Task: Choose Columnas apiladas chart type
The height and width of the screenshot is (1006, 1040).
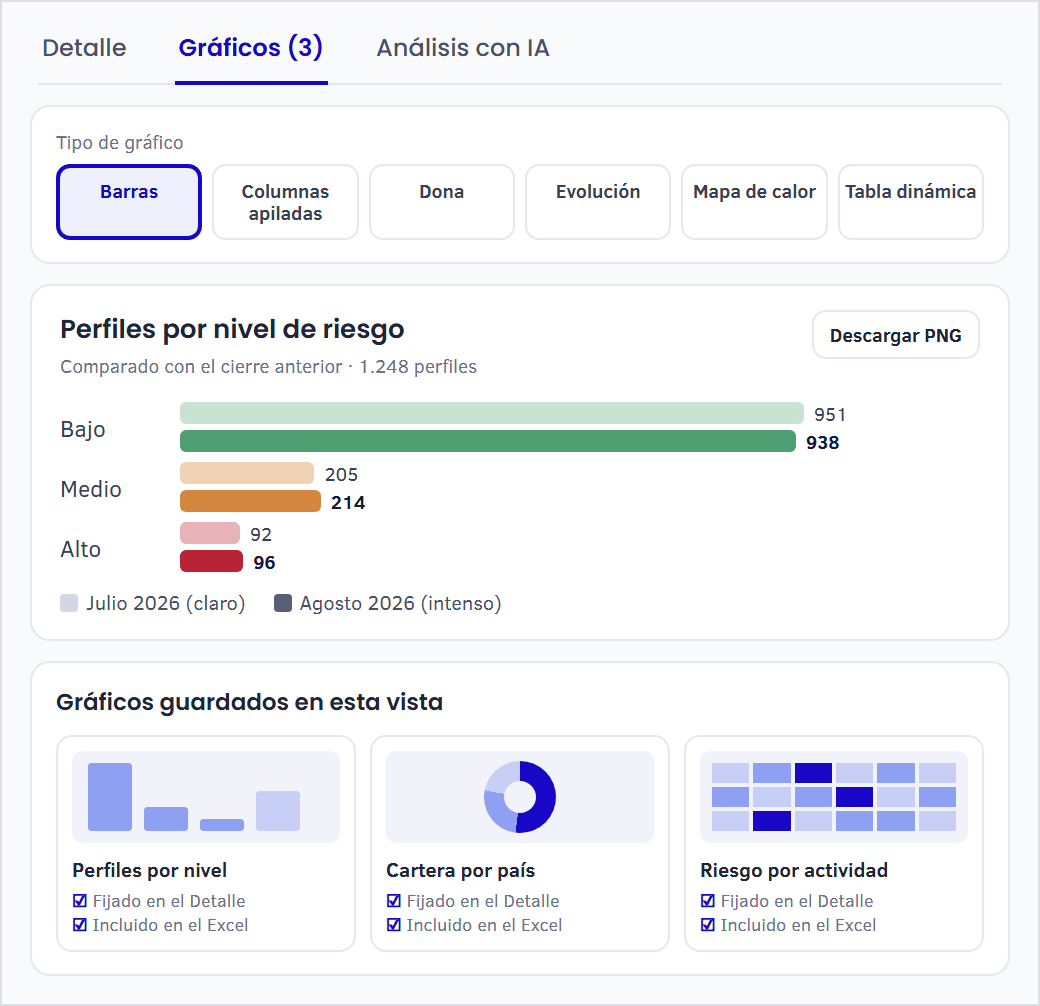Action: coord(285,202)
